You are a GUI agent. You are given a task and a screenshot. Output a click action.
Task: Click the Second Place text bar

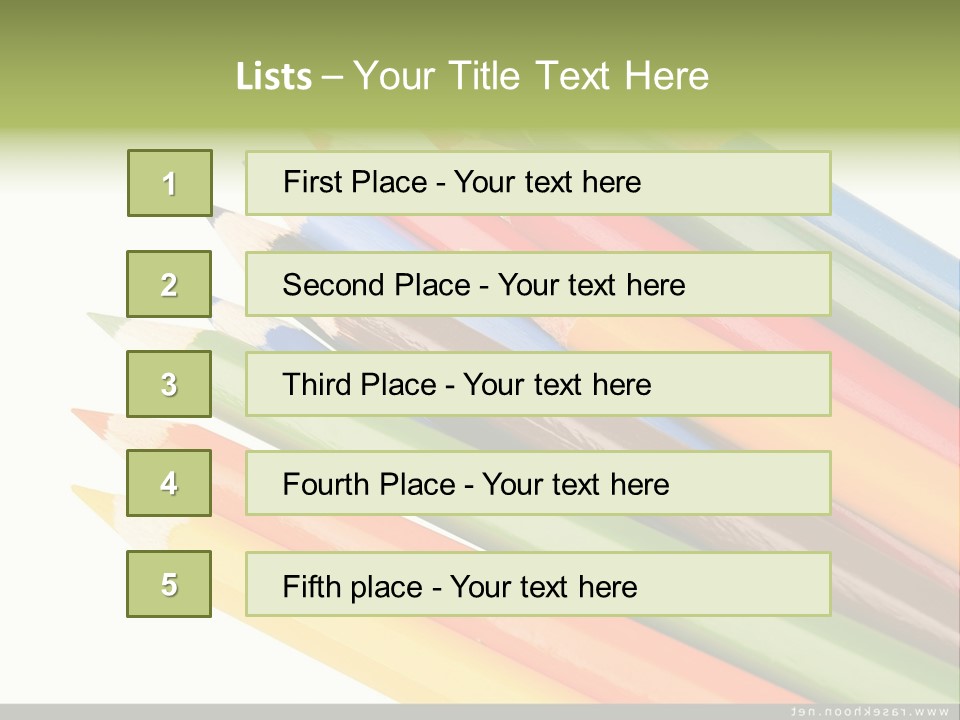538,284
